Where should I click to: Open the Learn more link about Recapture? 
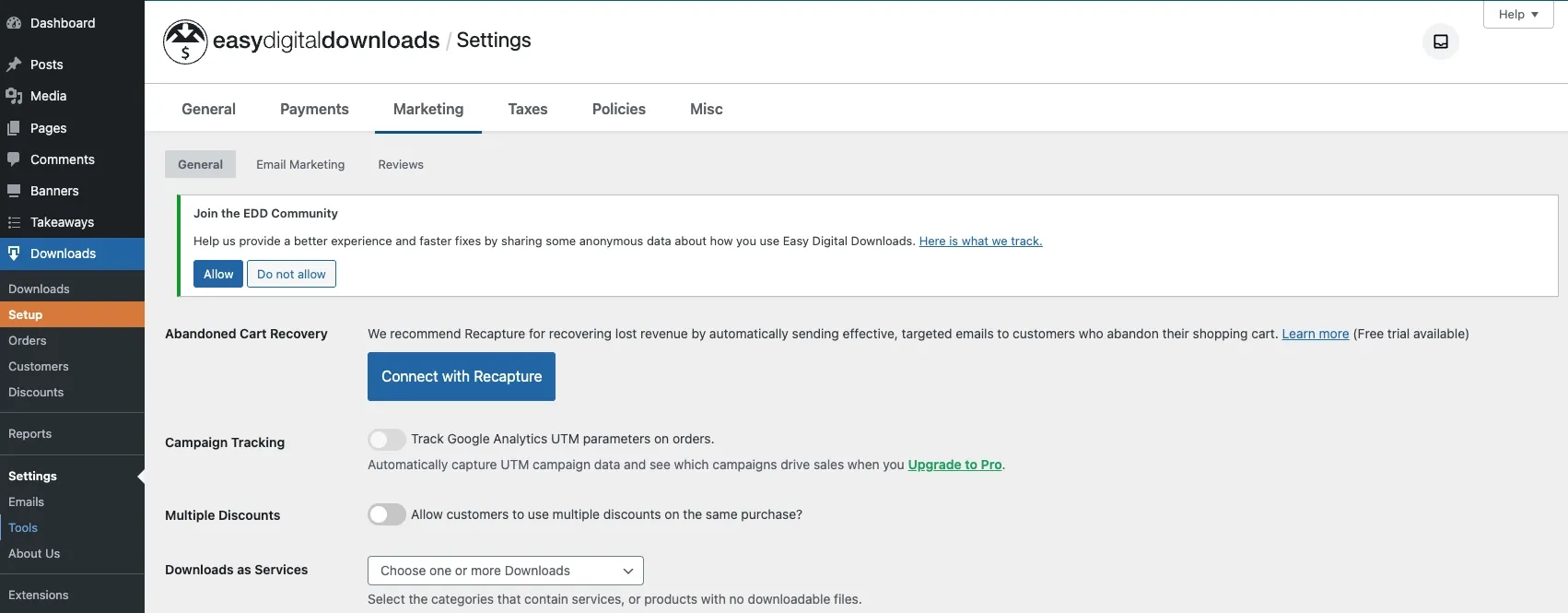(1316, 334)
